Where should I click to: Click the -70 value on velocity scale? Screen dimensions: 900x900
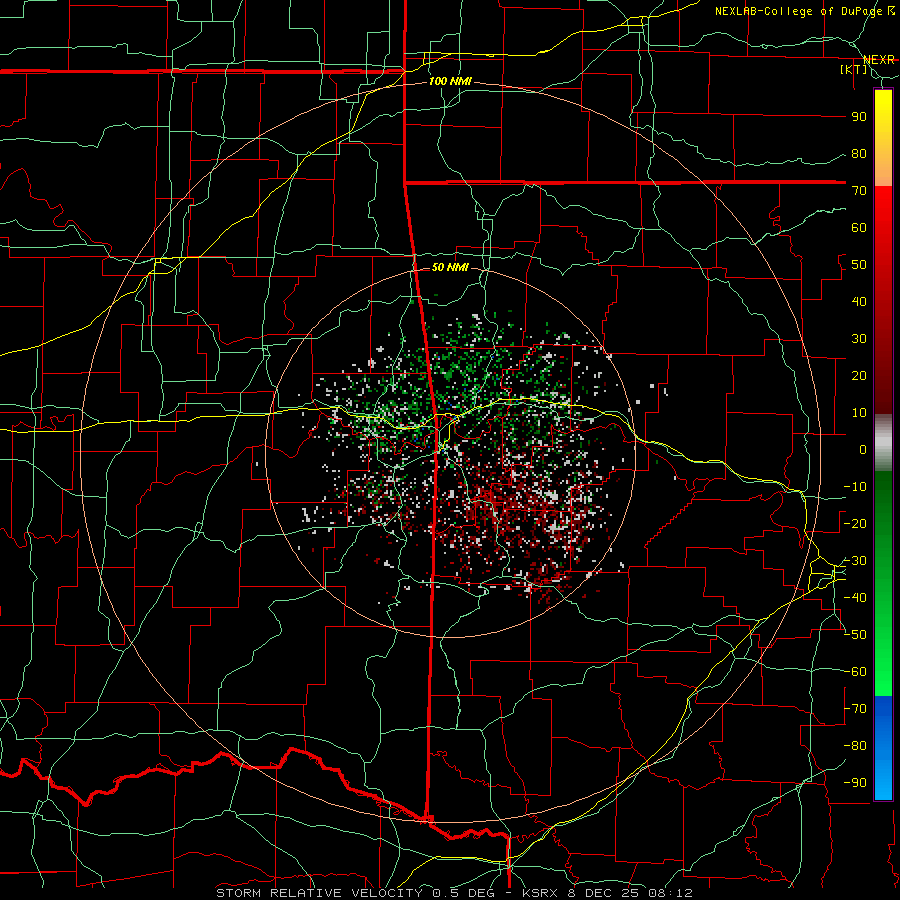point(856,709)
